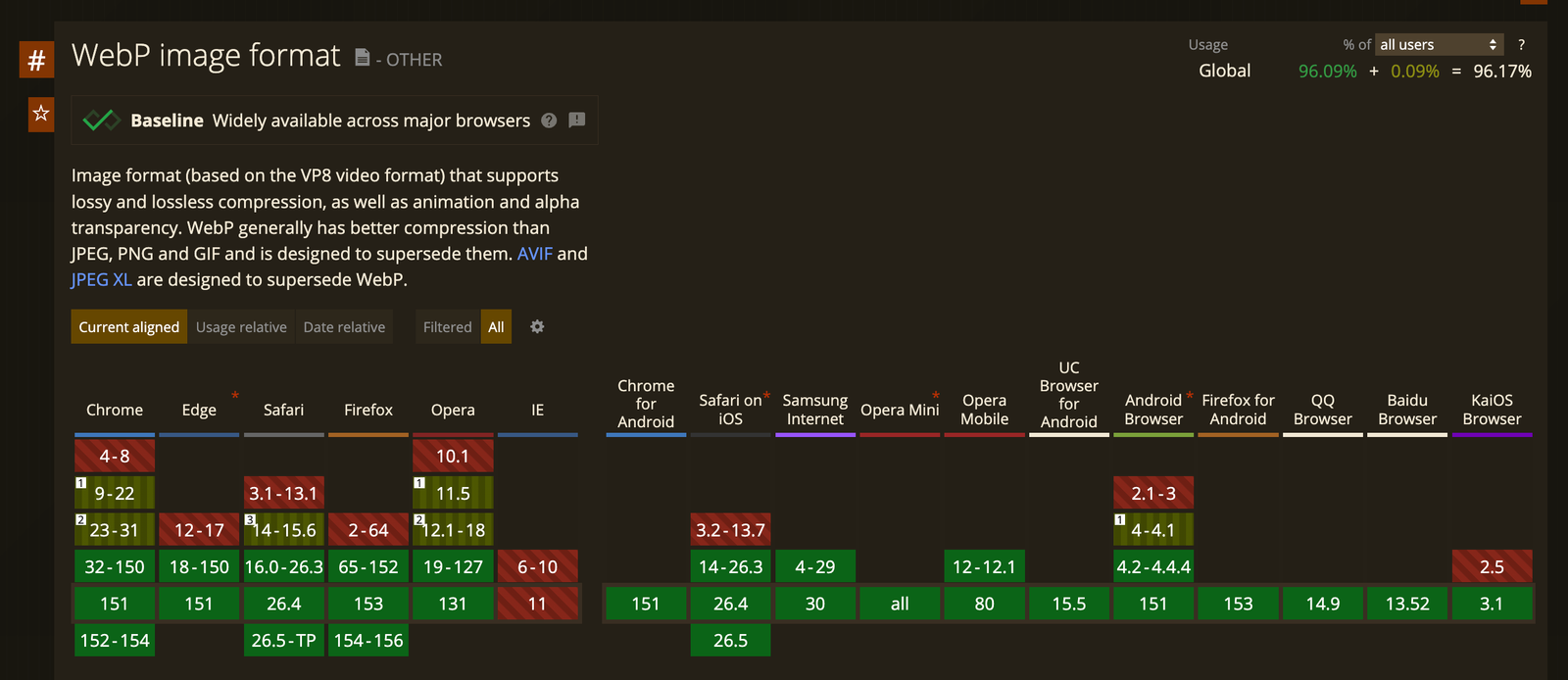Viewport: 1568px width, 680px height.
Task: Select Chrome 152-154 future versions cell
Action: [115, 640]
